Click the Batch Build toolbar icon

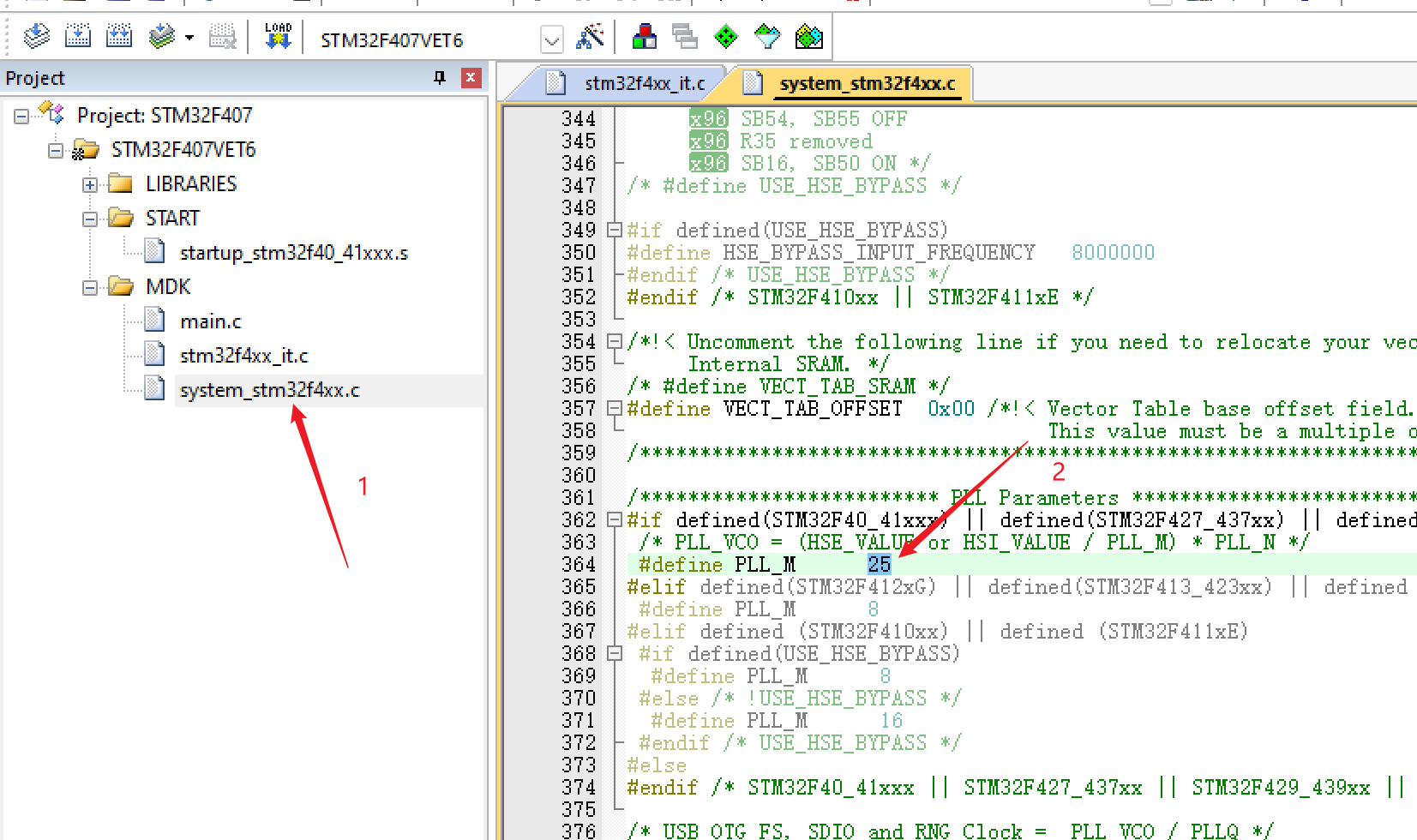162,37
